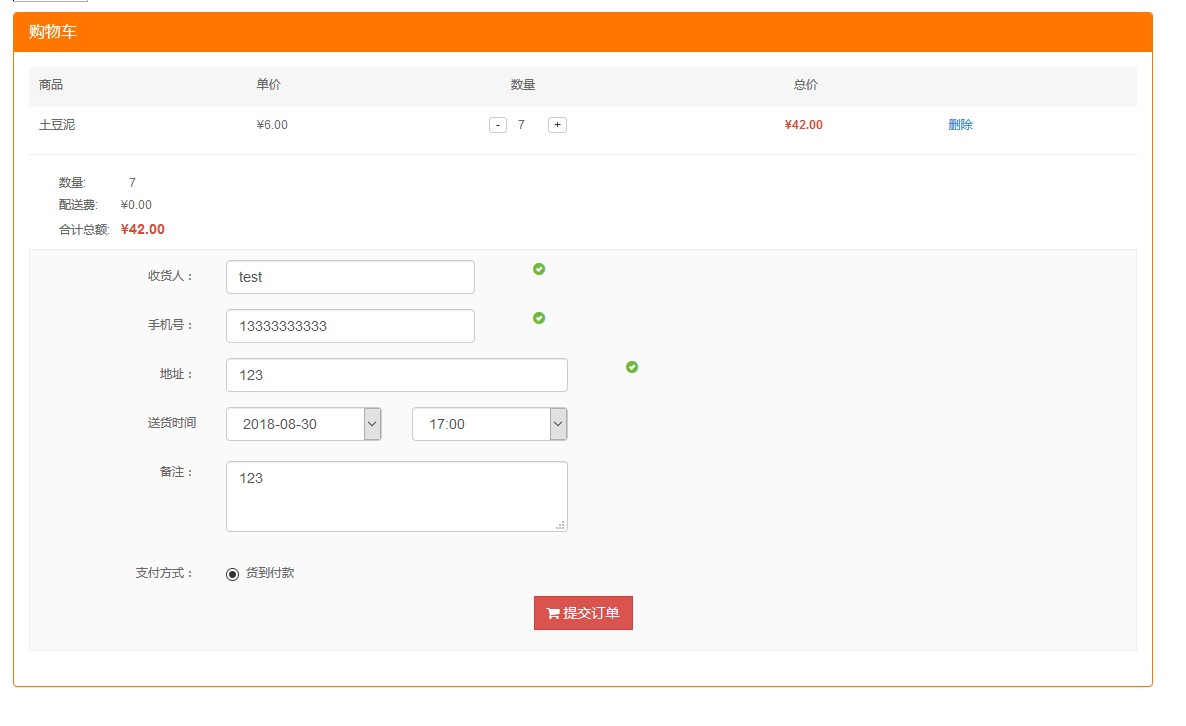Click the 支付方式 label
The width and height of the screenshot is (1186, 726).
pos(164,573)
